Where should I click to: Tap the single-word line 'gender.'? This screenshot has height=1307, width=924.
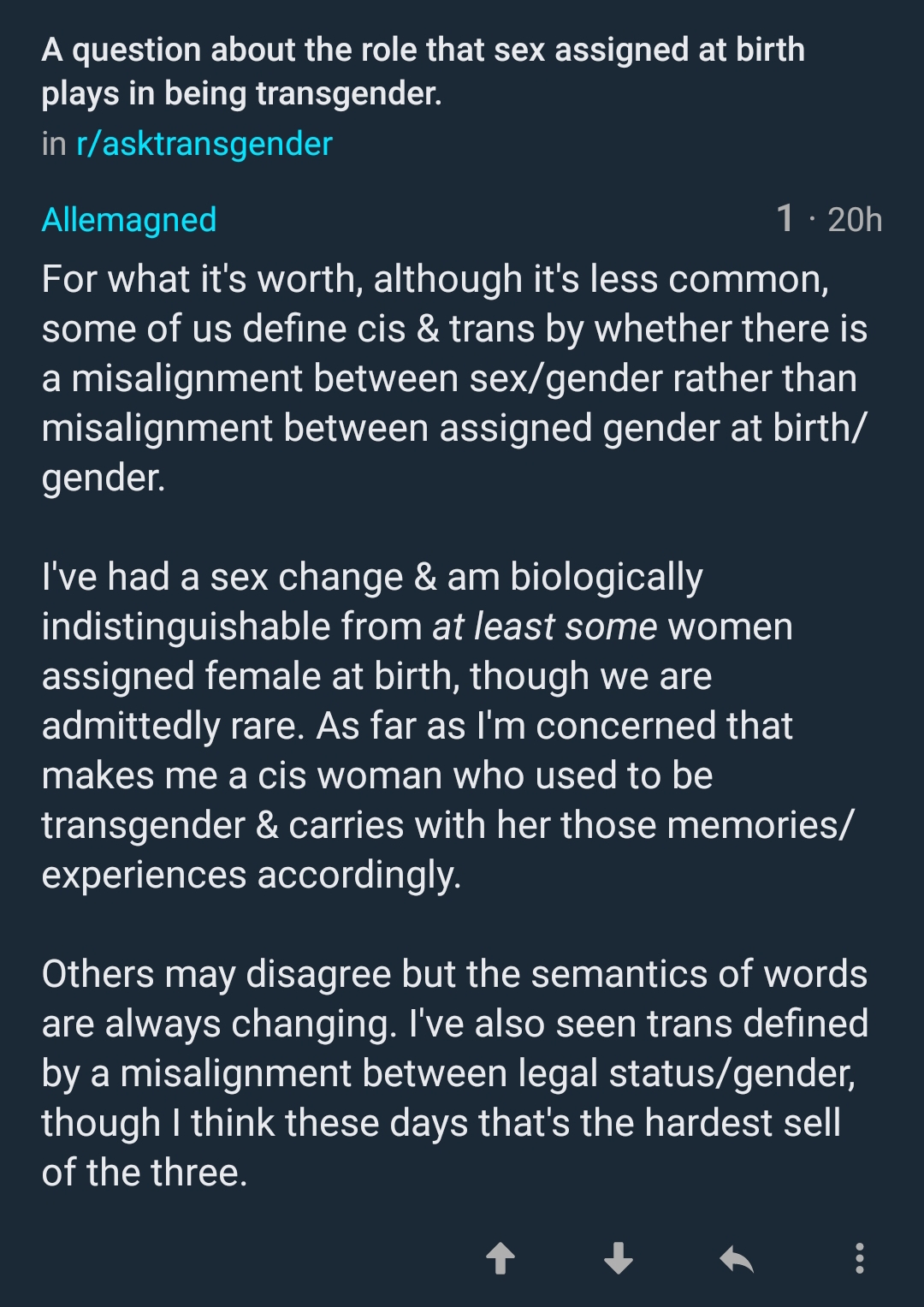pos(104,478)
